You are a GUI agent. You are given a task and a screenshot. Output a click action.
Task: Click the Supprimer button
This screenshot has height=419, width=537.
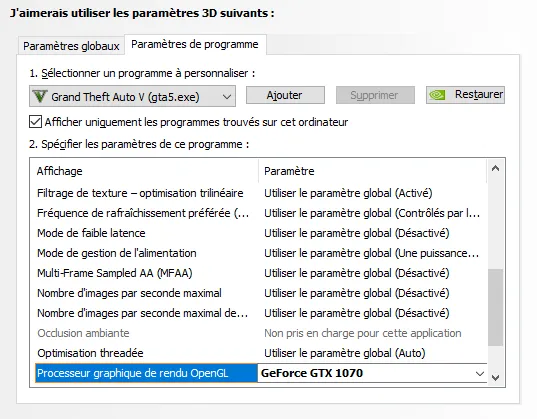click(375, 95)
